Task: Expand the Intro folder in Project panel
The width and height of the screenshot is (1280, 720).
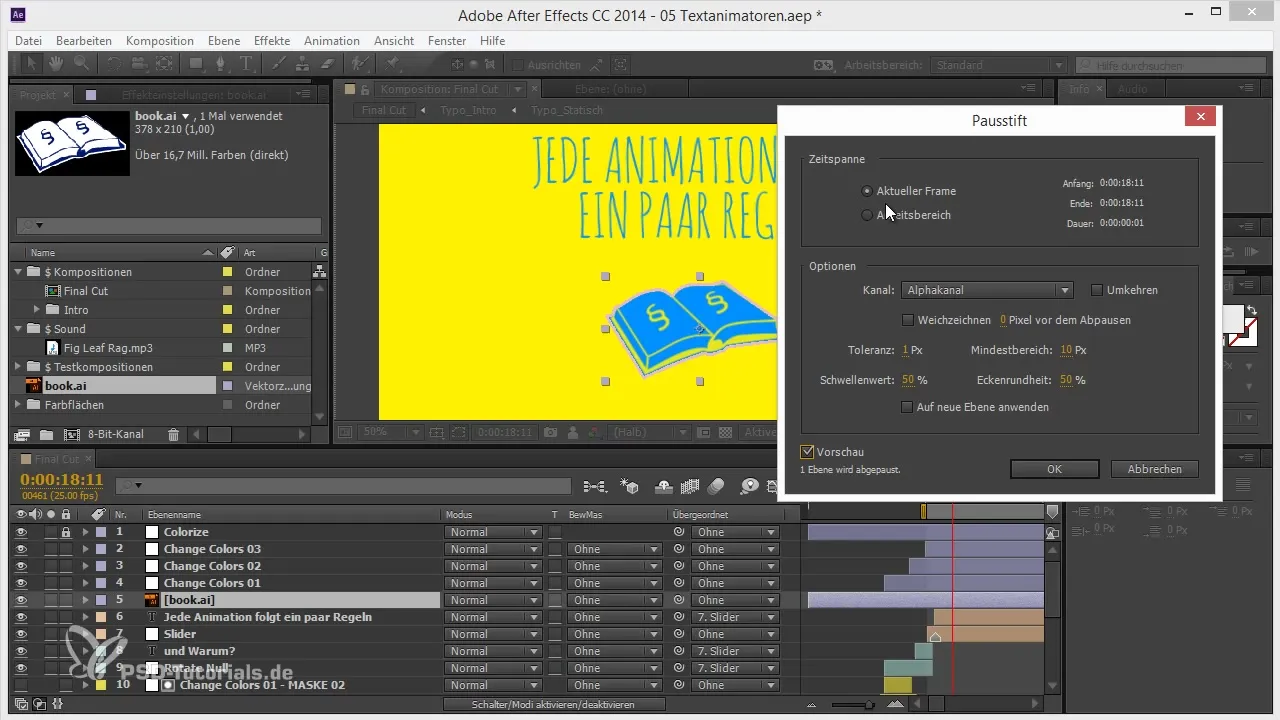Action: pos(38,310)
